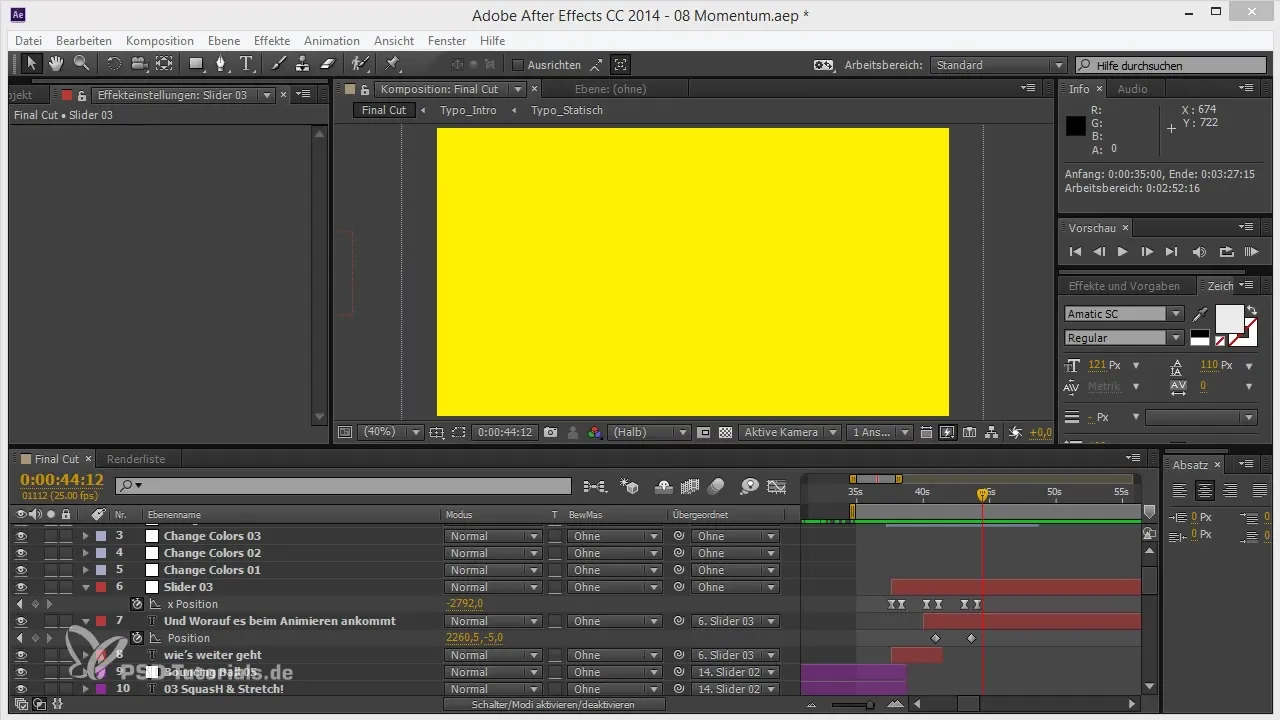Select the Hand tool

coord(57,64)
